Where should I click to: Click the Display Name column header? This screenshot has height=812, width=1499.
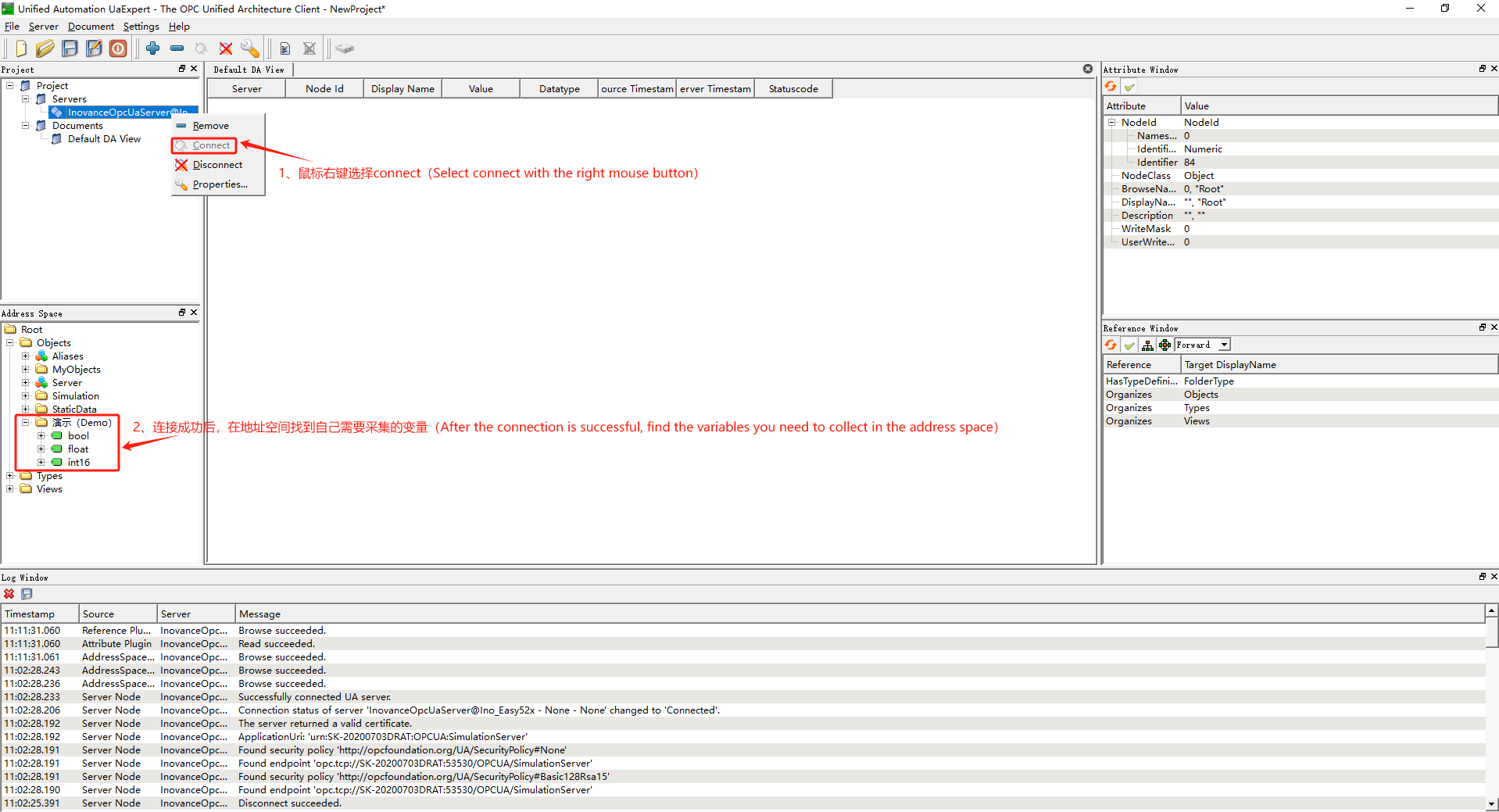coord(402,89)
